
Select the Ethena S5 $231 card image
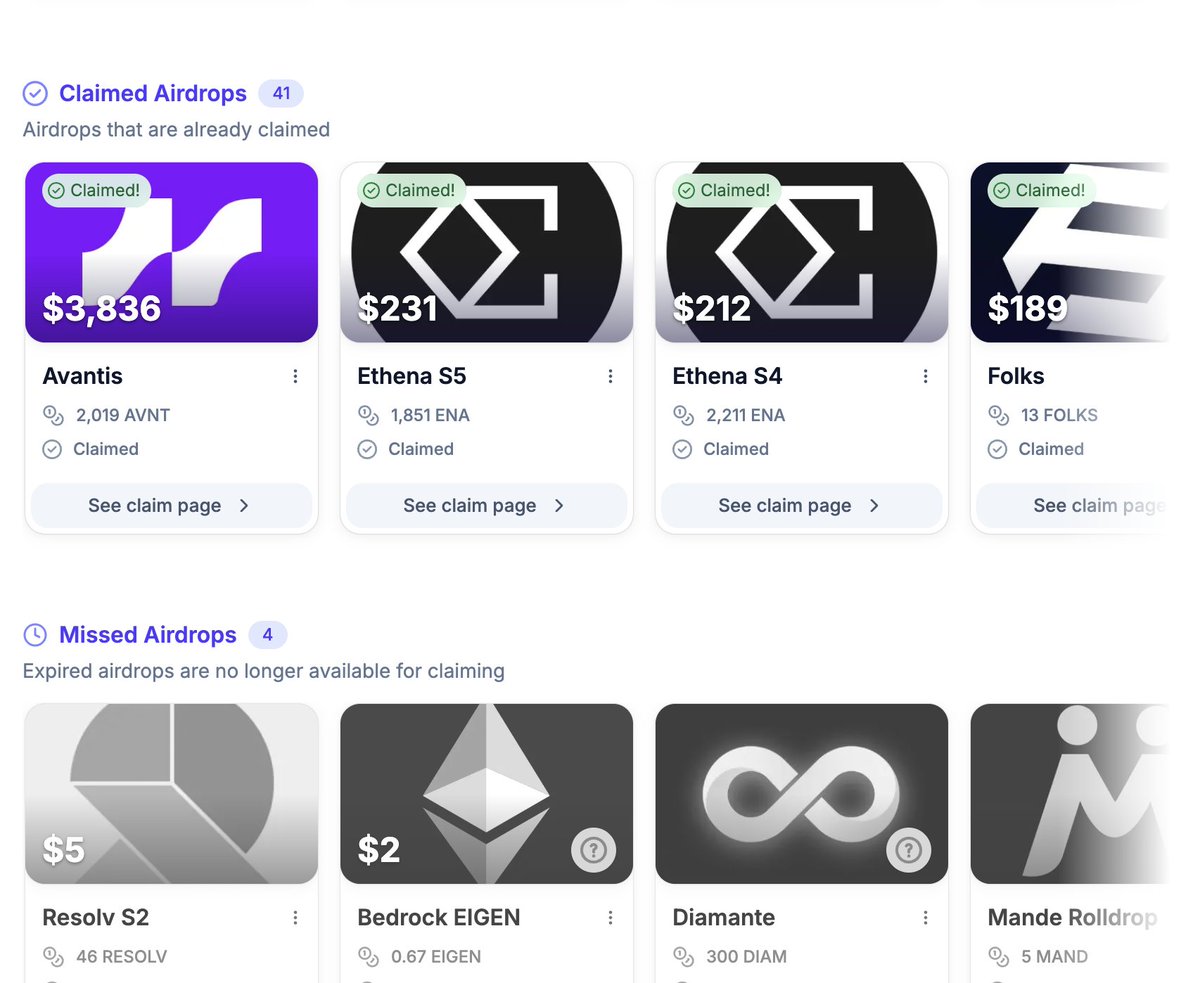coord(486,252)
